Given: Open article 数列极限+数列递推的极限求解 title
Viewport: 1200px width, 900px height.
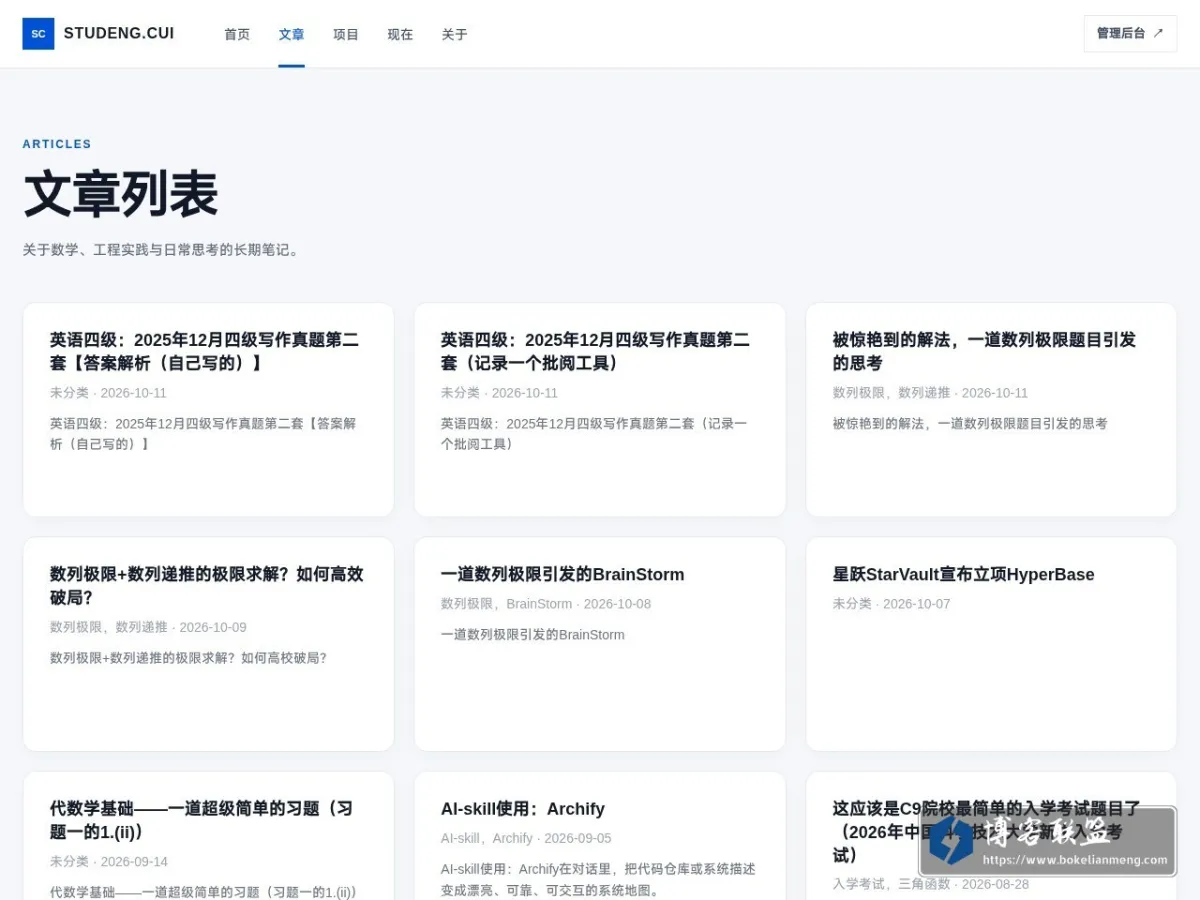Looking at the screenshot, I should coord(207,585).
